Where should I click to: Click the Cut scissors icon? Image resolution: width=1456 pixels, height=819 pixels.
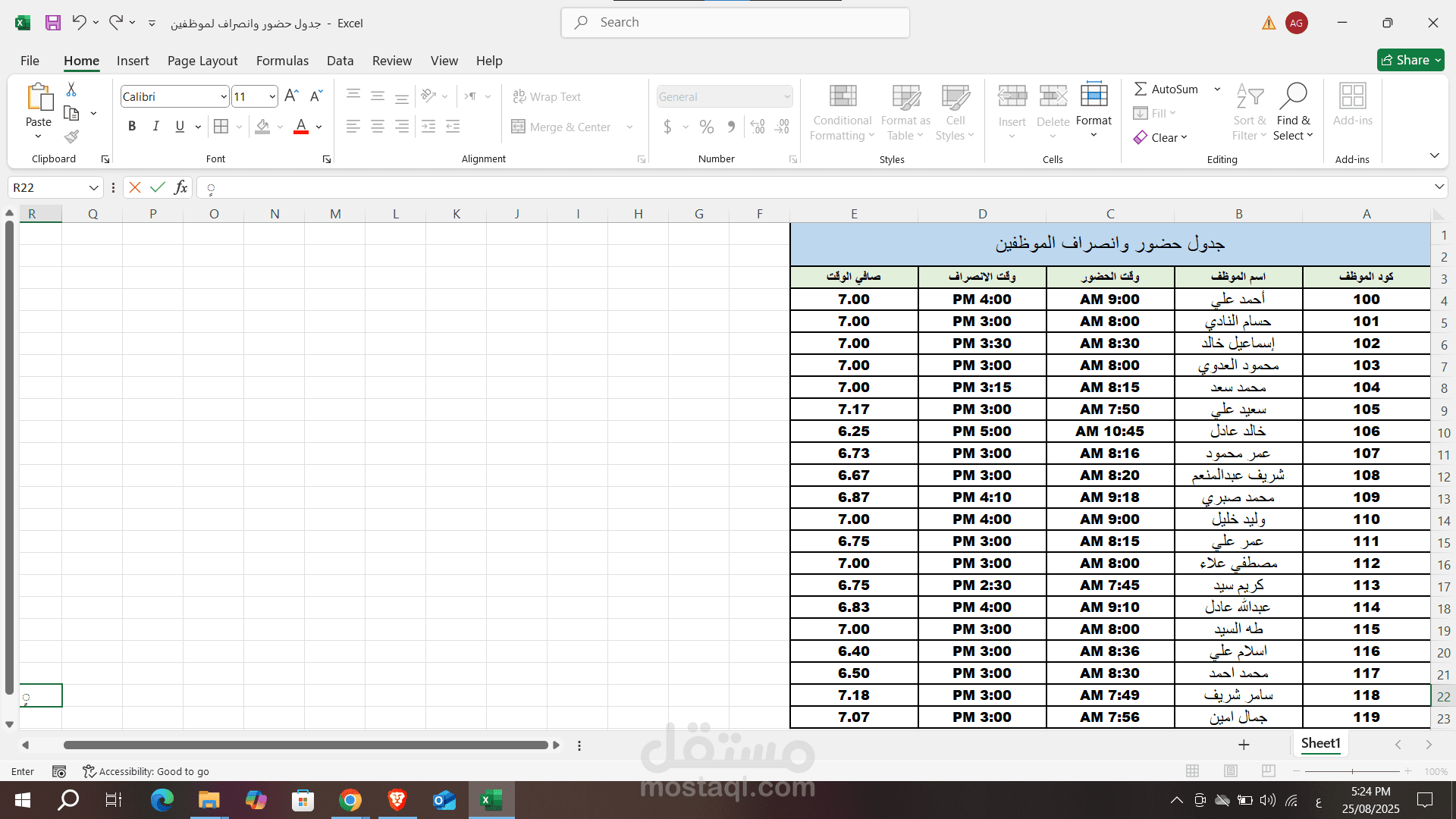pyautogui.click(x=71, y=89)
